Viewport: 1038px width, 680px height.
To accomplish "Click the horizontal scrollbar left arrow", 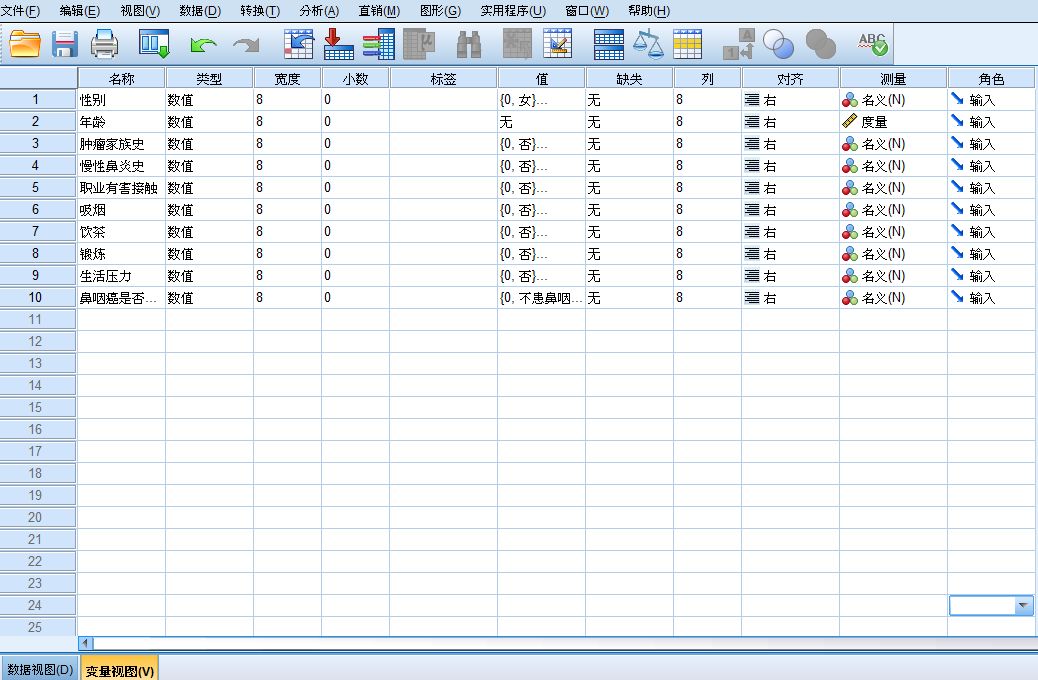I will coord(85,642).
